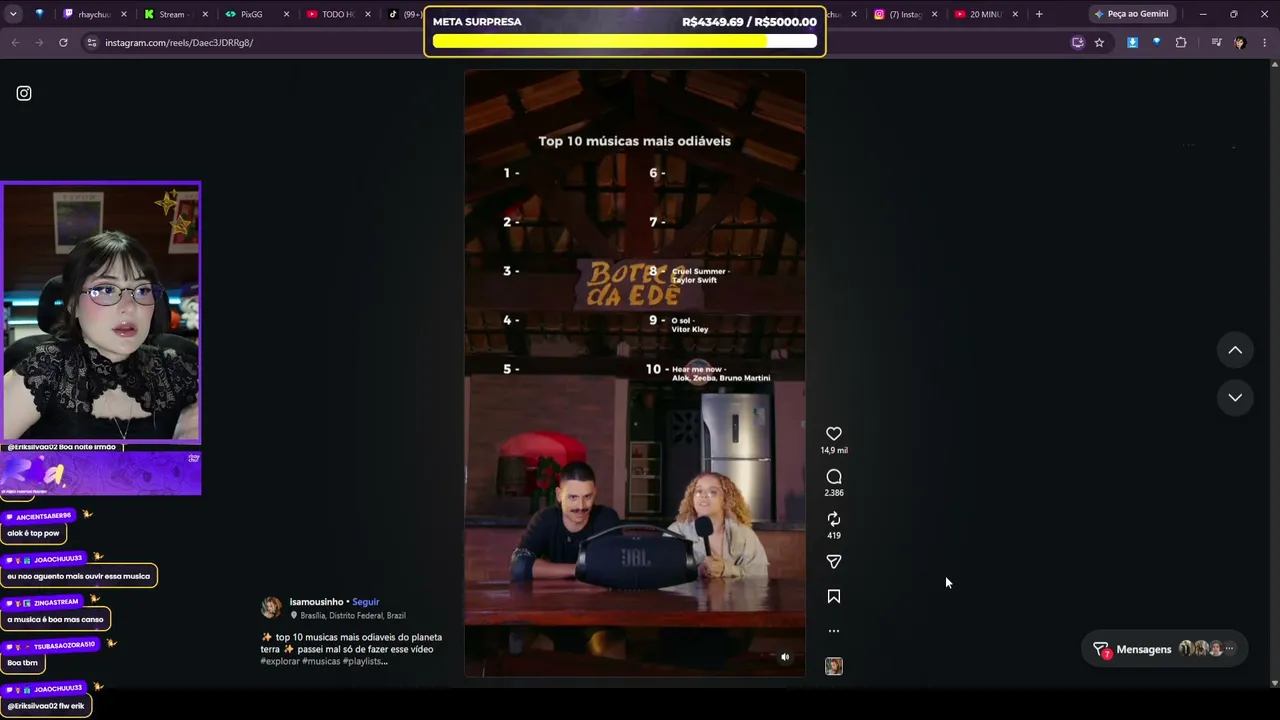Open the reel's more options (three dots)

[834, 631]
